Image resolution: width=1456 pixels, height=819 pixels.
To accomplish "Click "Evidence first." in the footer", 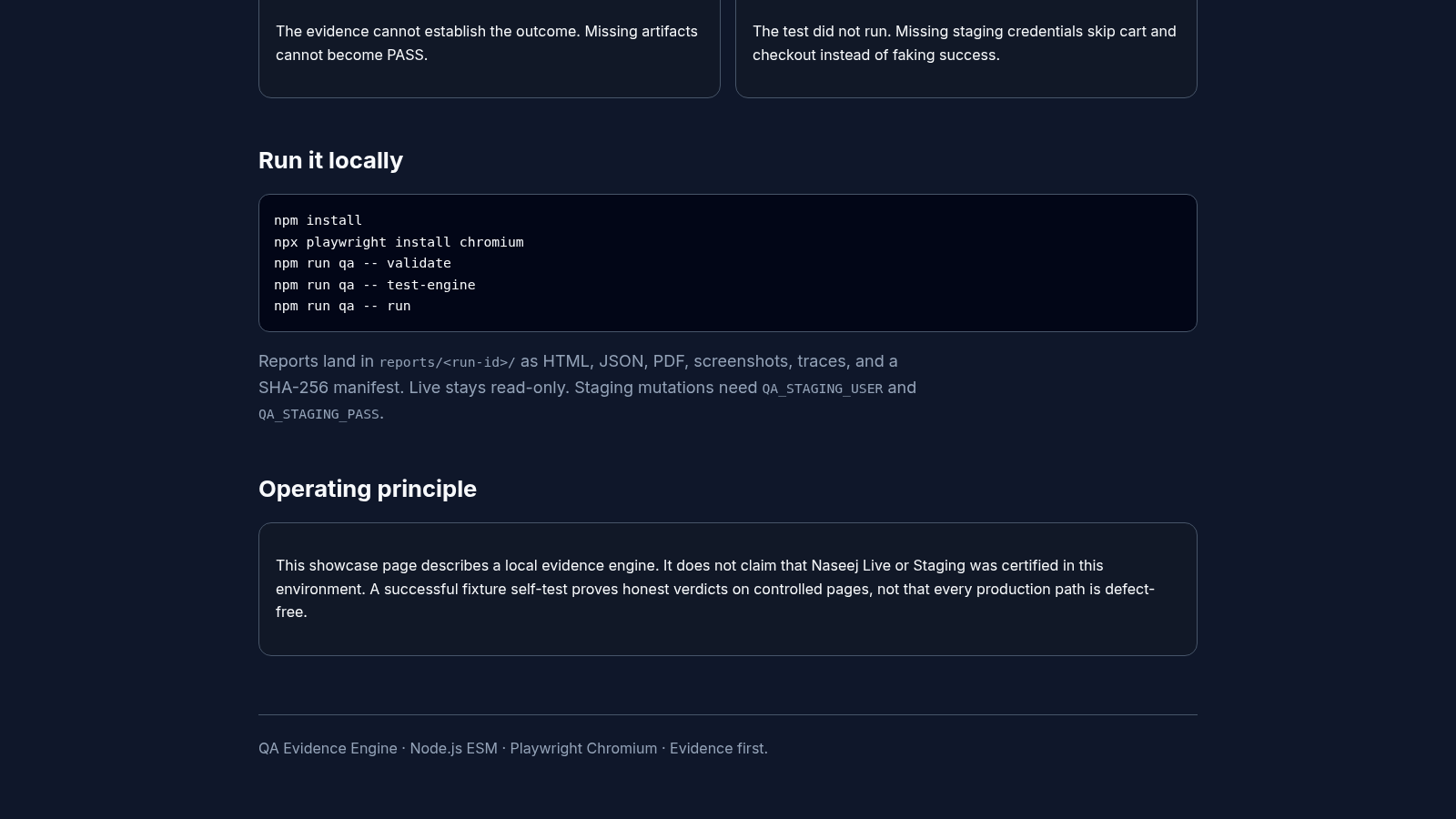I will tap(719, 748).
